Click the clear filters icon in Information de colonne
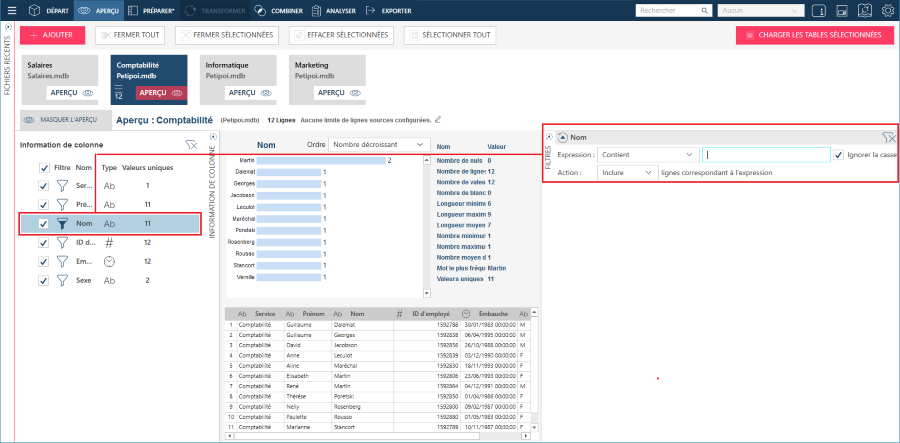The image size is (900, 443). (191, 145)
